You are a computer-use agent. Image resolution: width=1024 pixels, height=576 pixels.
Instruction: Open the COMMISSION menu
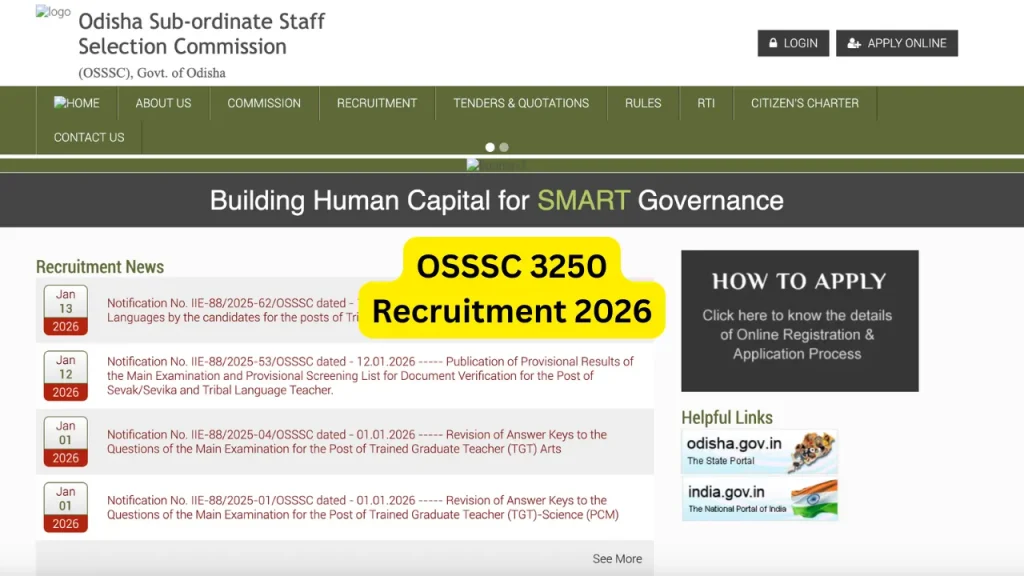pyautogui.click(x=264, y=103)
